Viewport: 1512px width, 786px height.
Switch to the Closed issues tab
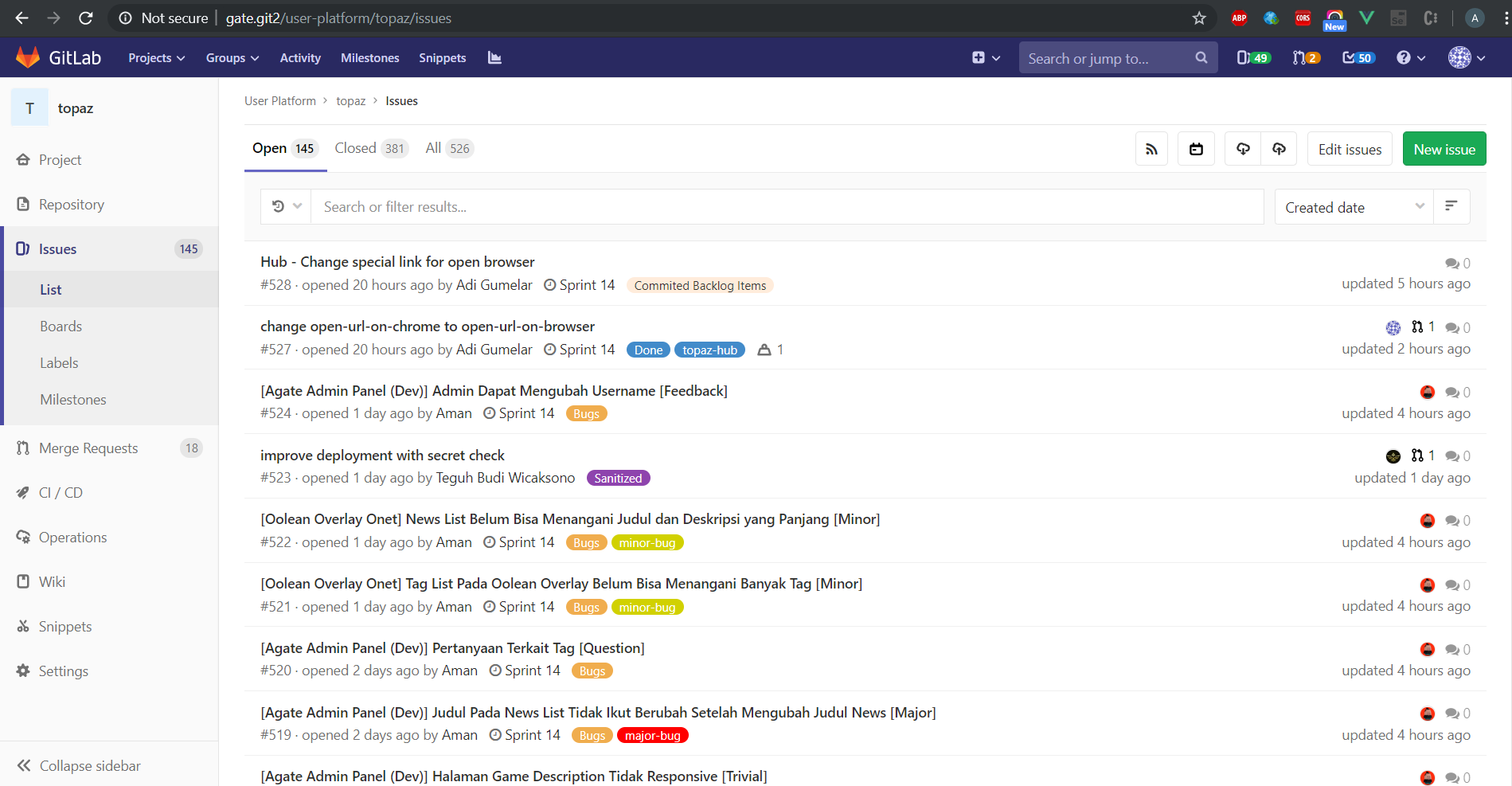point(370,149)
